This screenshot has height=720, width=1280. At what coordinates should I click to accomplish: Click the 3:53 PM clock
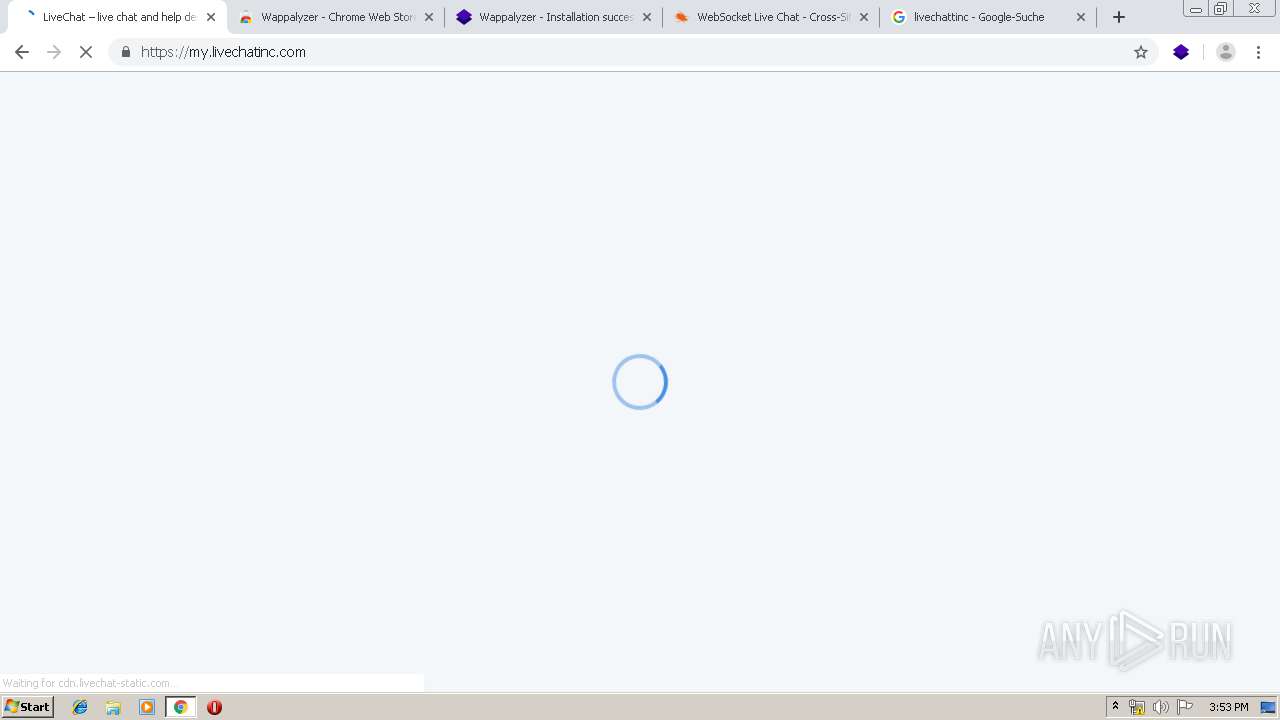pyautogui.click(x=1228, y=707)
